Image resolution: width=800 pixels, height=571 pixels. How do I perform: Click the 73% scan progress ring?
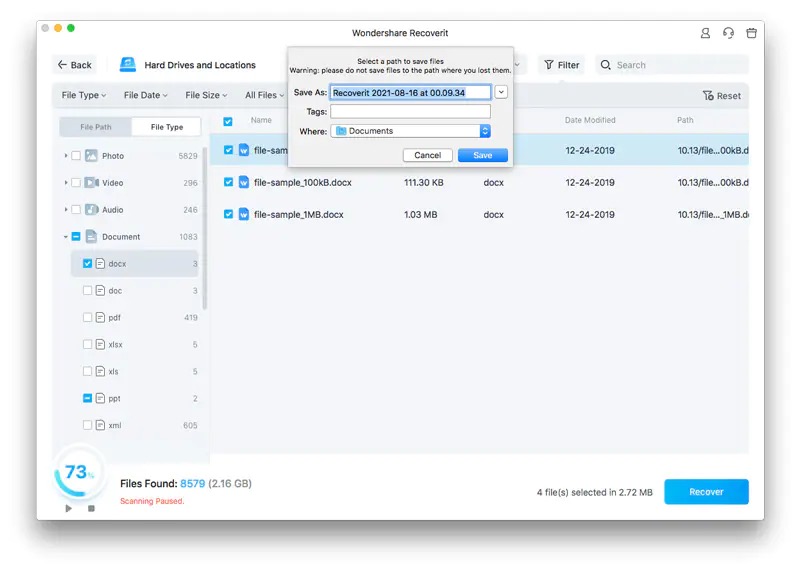click(x=79, y=472)
